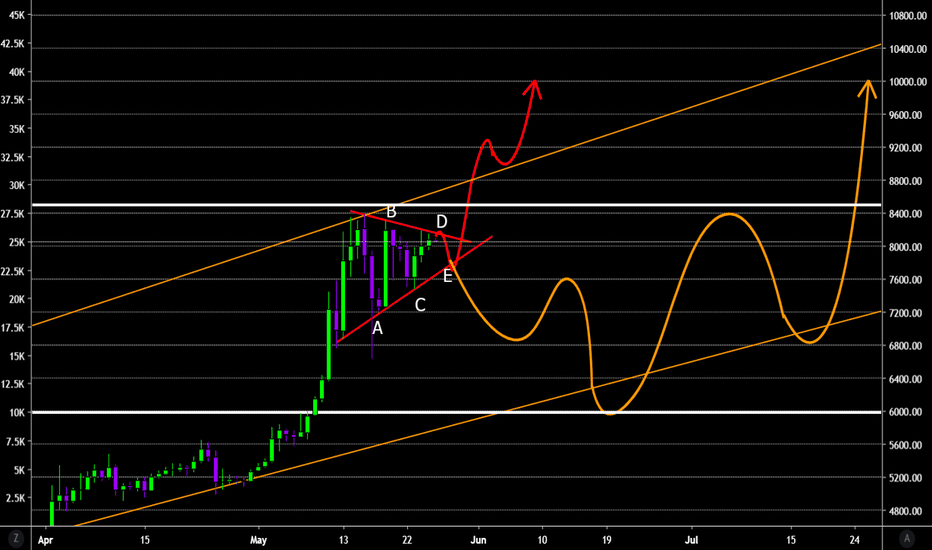Image resolution: width=932 pixels, height=550 pixels.
Task: Select the 12.5K left axis value
Action: (x=13, y=384)
